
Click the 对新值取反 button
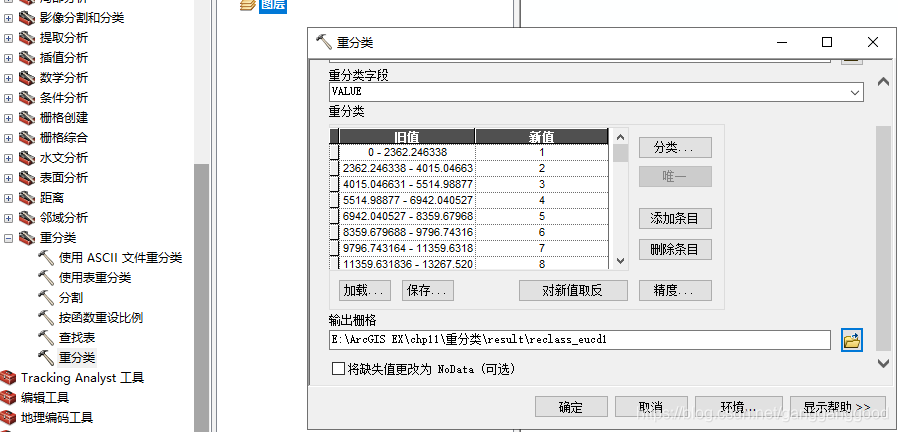573,290
